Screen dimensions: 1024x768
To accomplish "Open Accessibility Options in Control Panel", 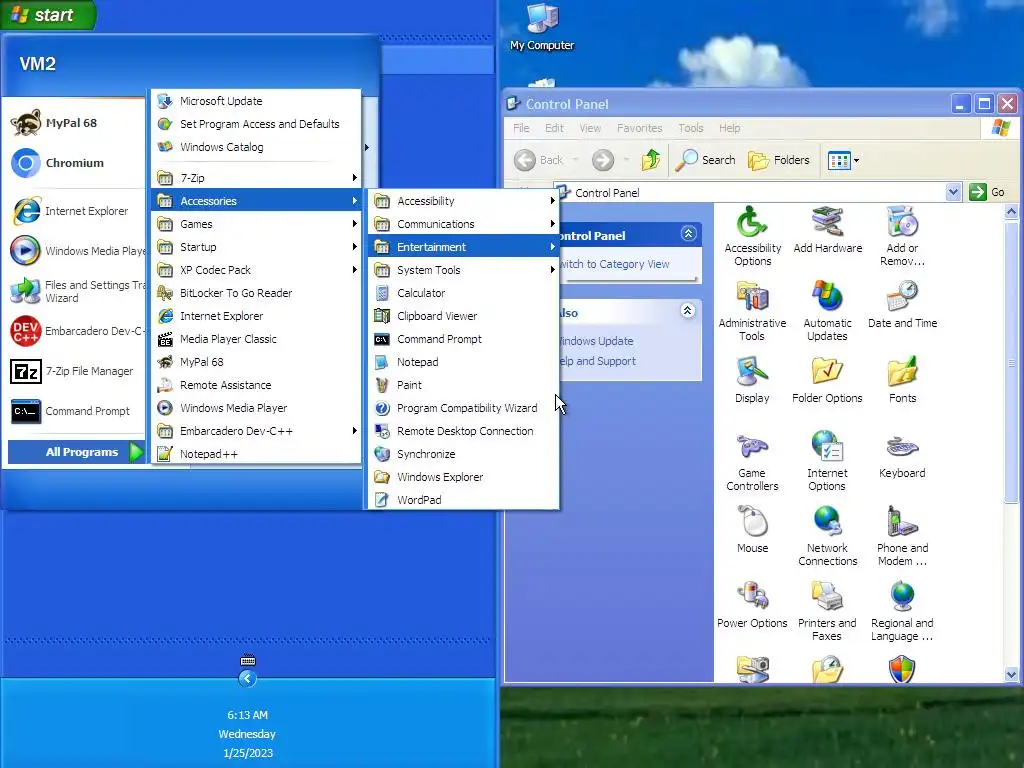I will (752, 236).
